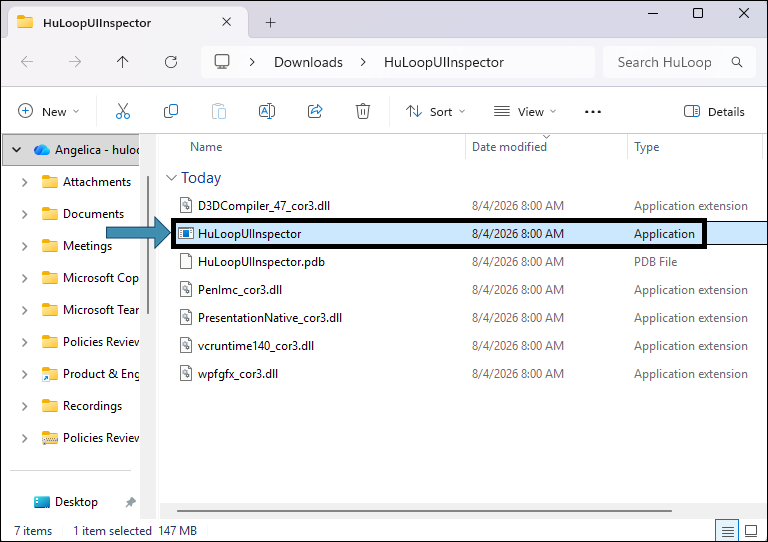768x542 pixels.
Task: Click the search magnifier icon
Action: pyautogui.click(x=737, y=62)
